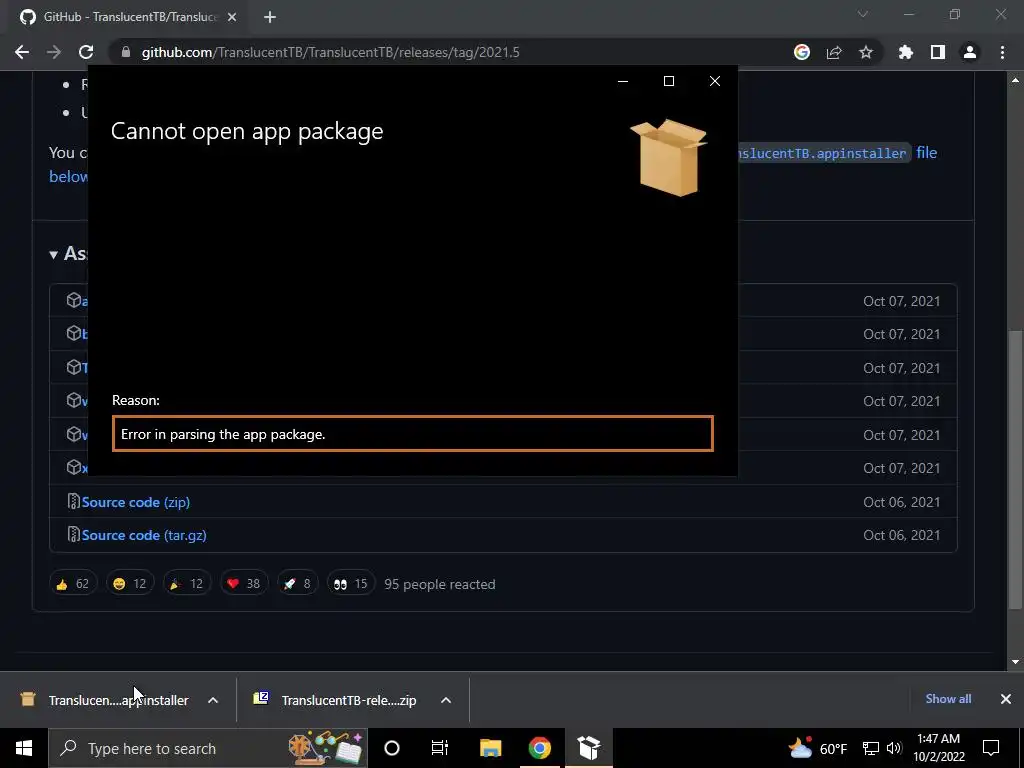
Task: Click the scrollbar down arrow
Action: (x=1015, y=662)
